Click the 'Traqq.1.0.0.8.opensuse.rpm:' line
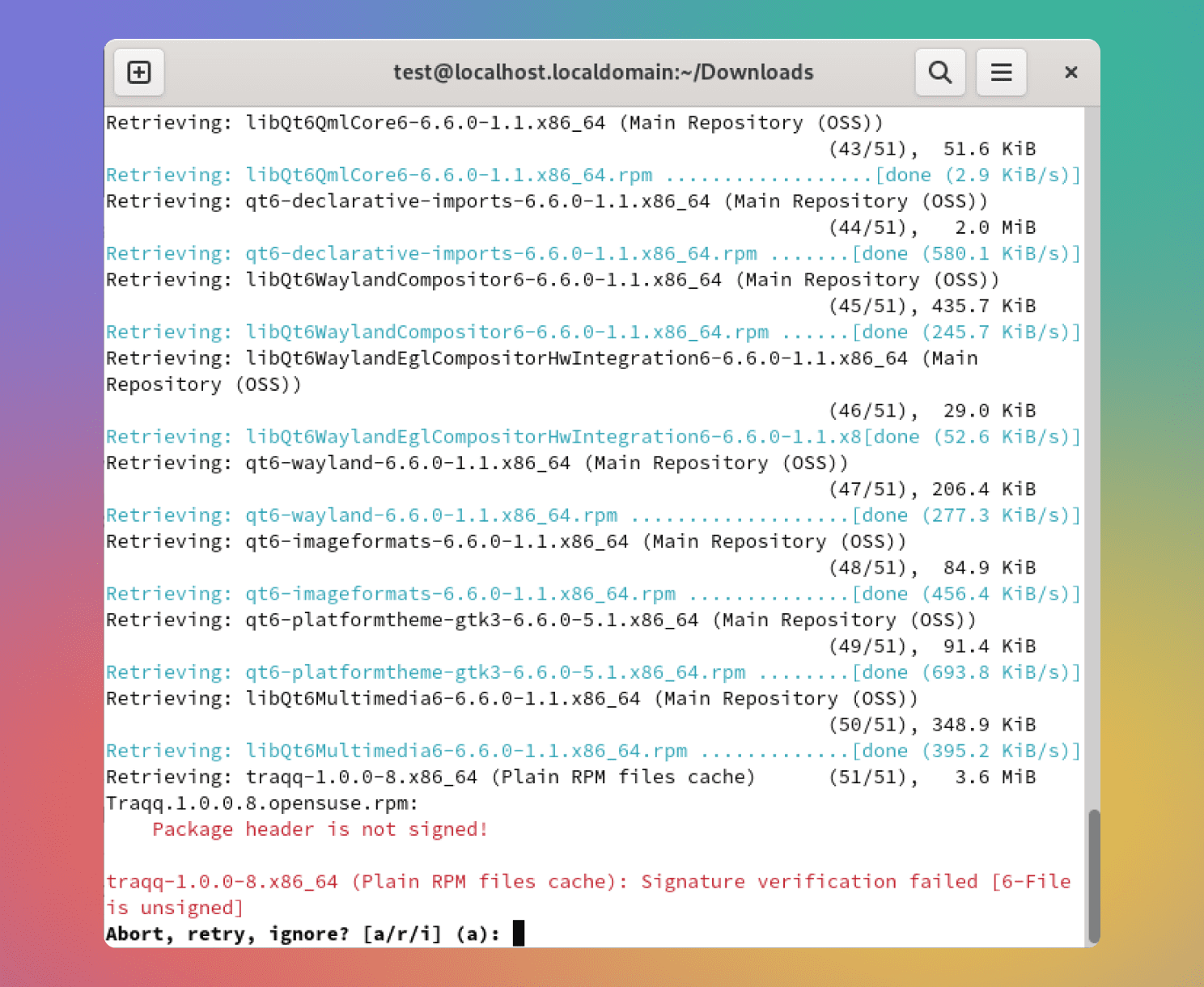The height and width of the screenshot is (987, 1204). (262, 803)
